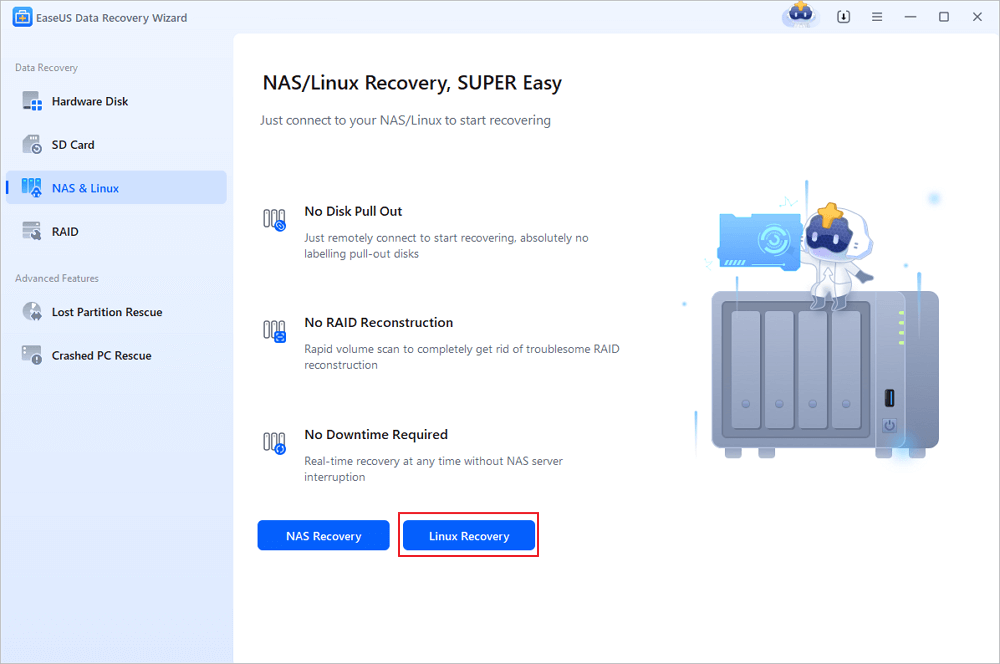Open the RAID recovery section
The image size is (1000, 664).
point(116,232)
